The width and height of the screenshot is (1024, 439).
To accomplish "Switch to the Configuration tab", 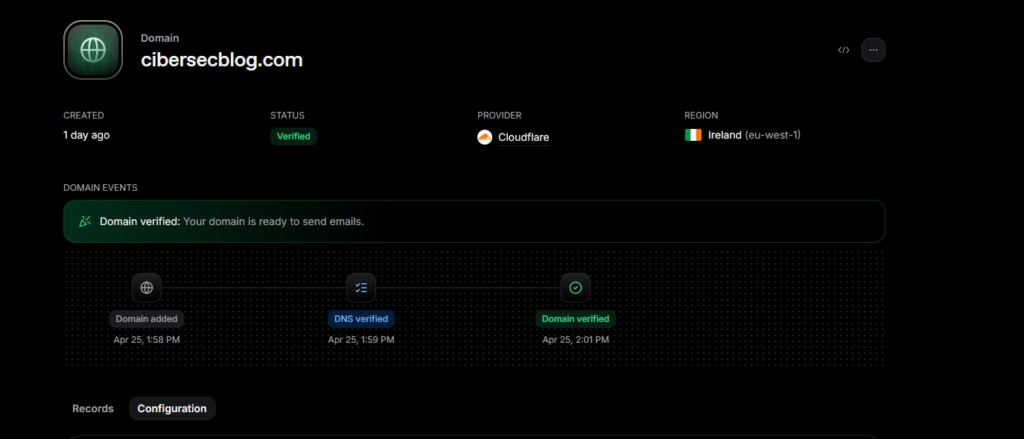I will (172, 408).
